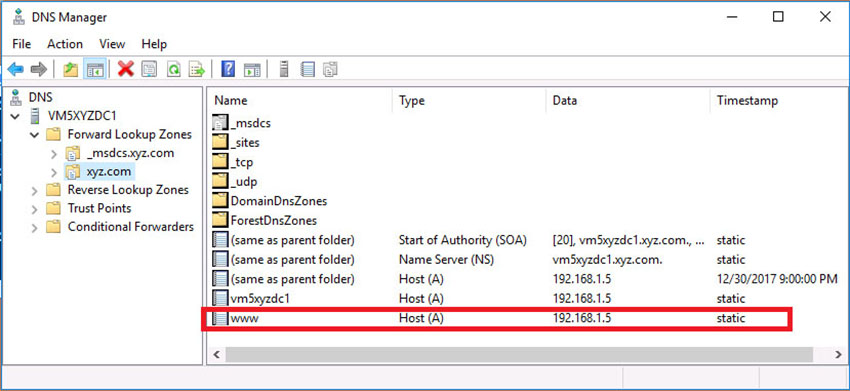The image size is (850, 391).
Task: Click the New Server toolbar icon
Action: [284, 69]
